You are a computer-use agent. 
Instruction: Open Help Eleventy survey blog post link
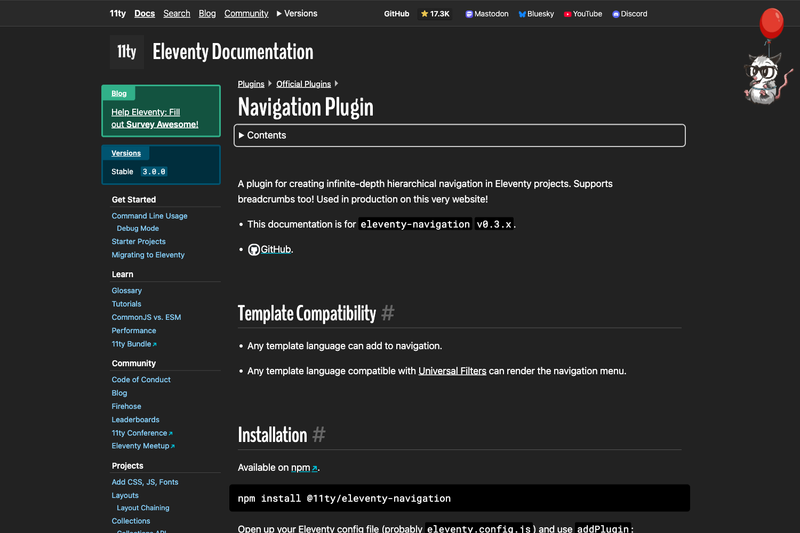pos(155,118)
